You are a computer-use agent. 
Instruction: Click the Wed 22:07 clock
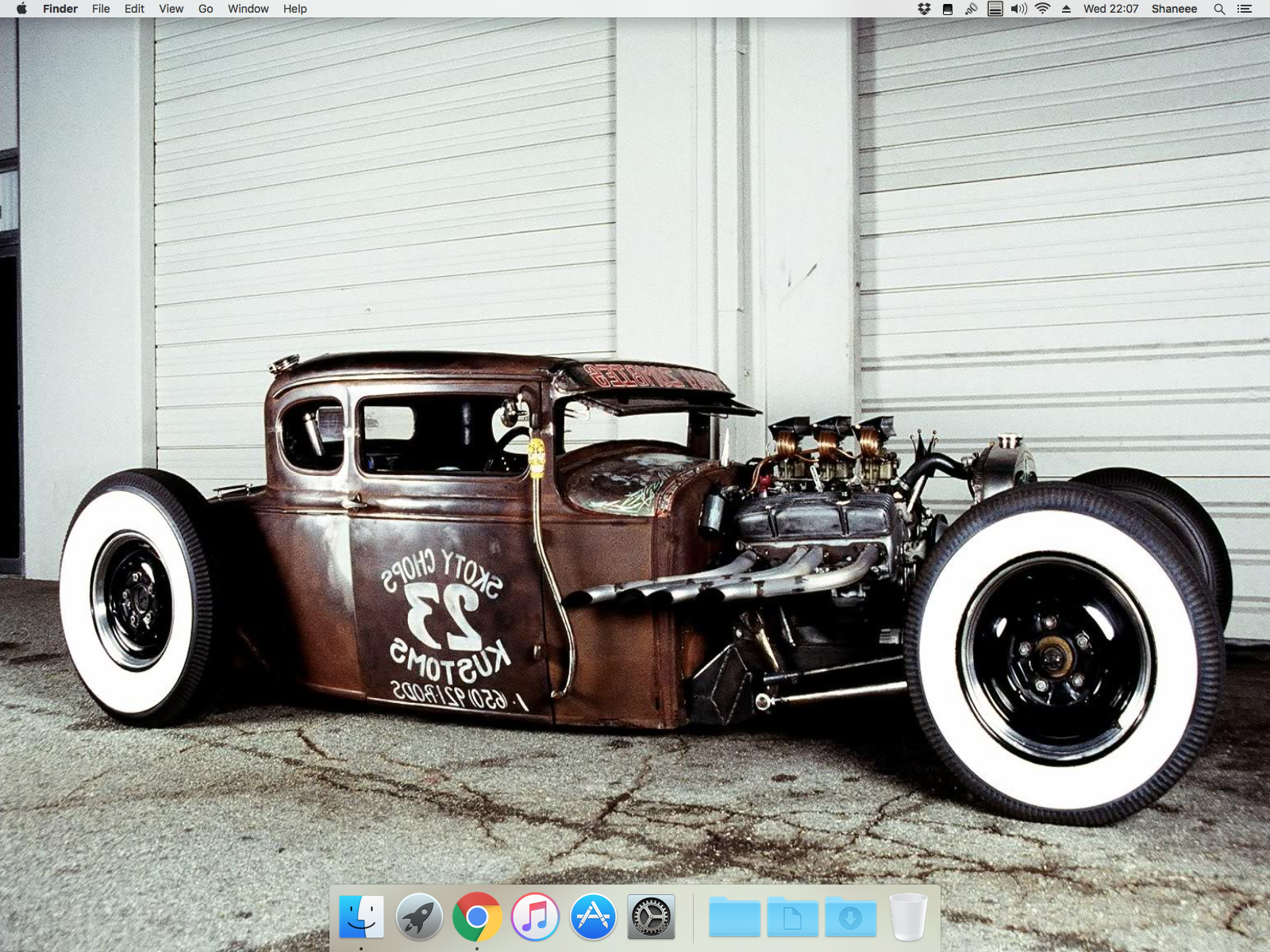tap(1110, 9)
